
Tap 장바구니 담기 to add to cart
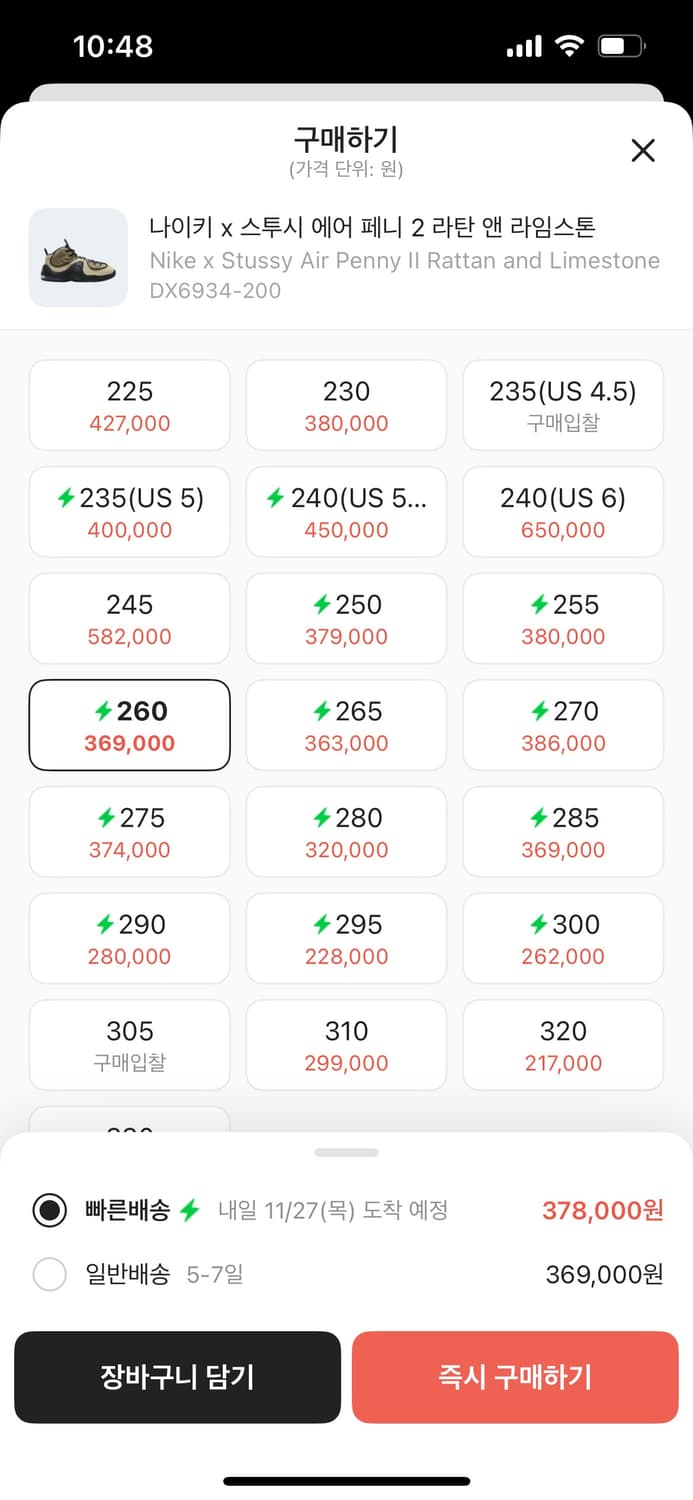coord(178,1377)
